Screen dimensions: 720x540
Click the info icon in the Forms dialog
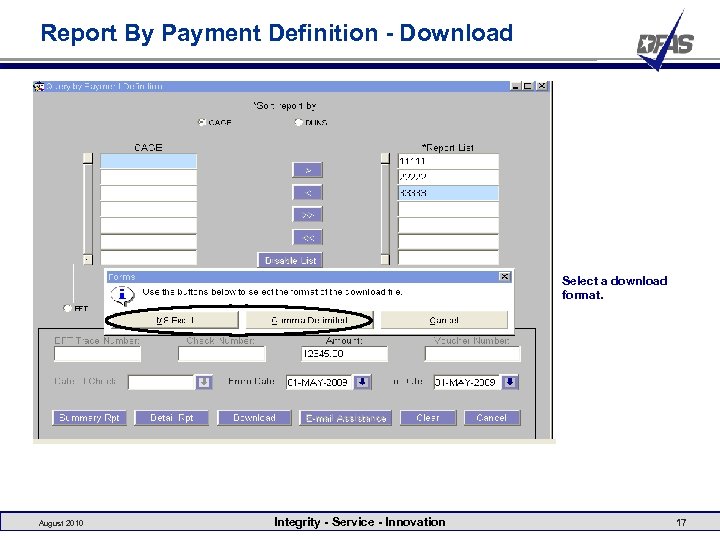coord(122,295)
